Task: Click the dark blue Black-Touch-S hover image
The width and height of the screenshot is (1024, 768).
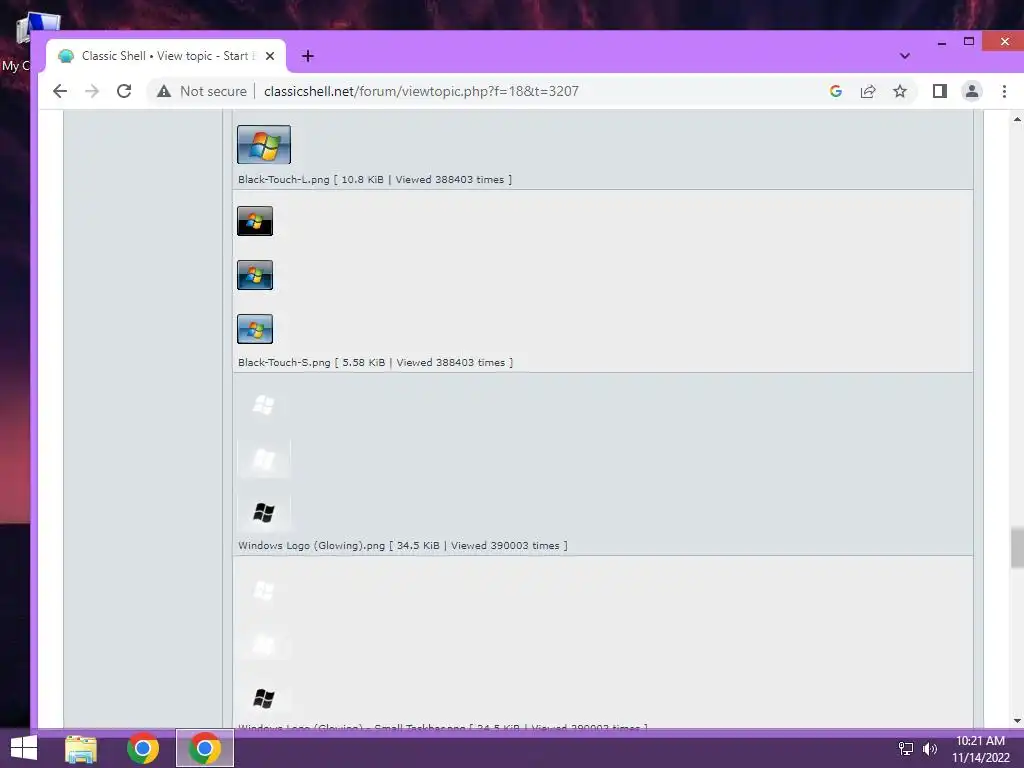Action: (255, 275)
